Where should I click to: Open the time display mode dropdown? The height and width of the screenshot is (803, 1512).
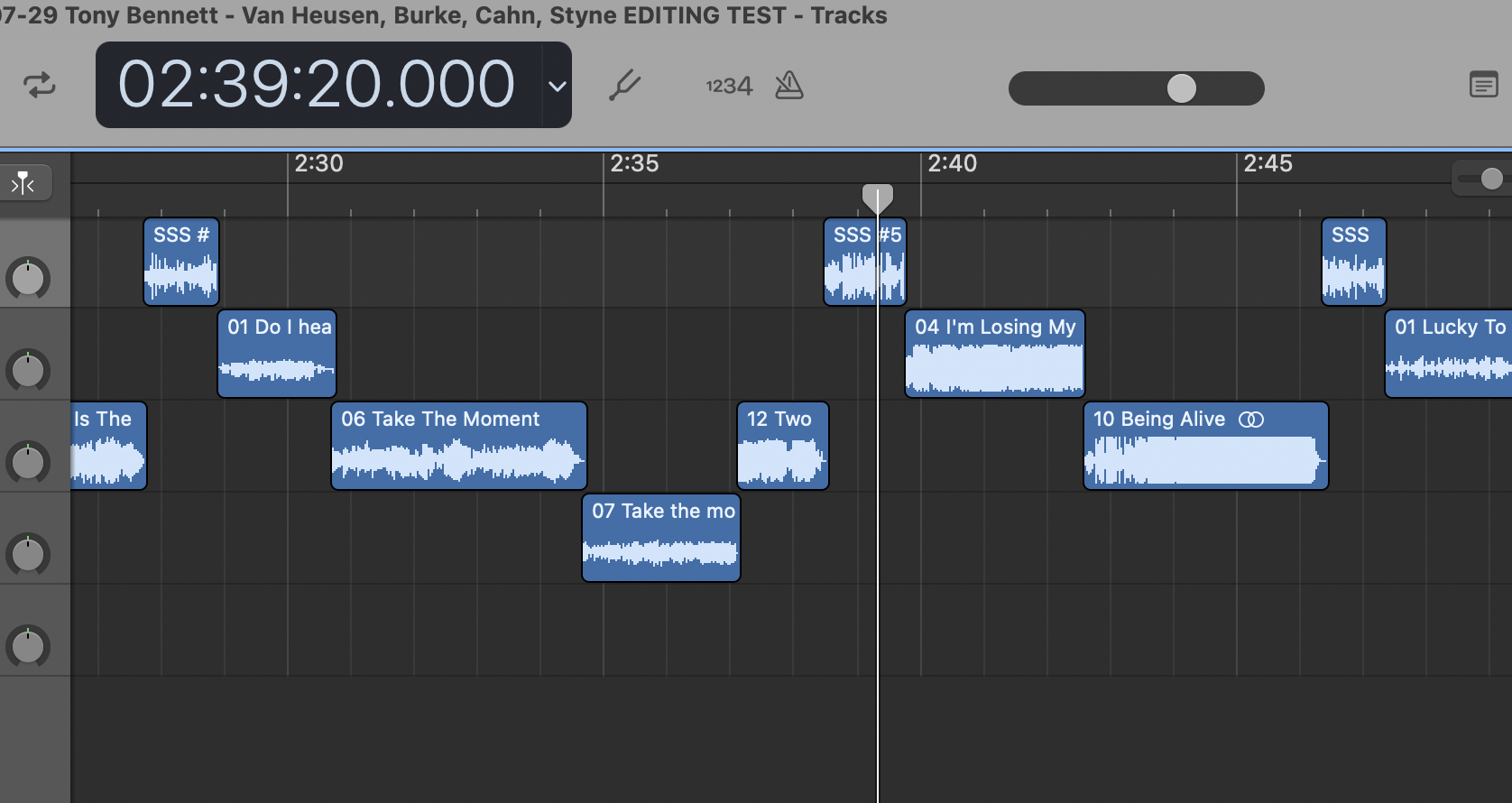[558, 86]
